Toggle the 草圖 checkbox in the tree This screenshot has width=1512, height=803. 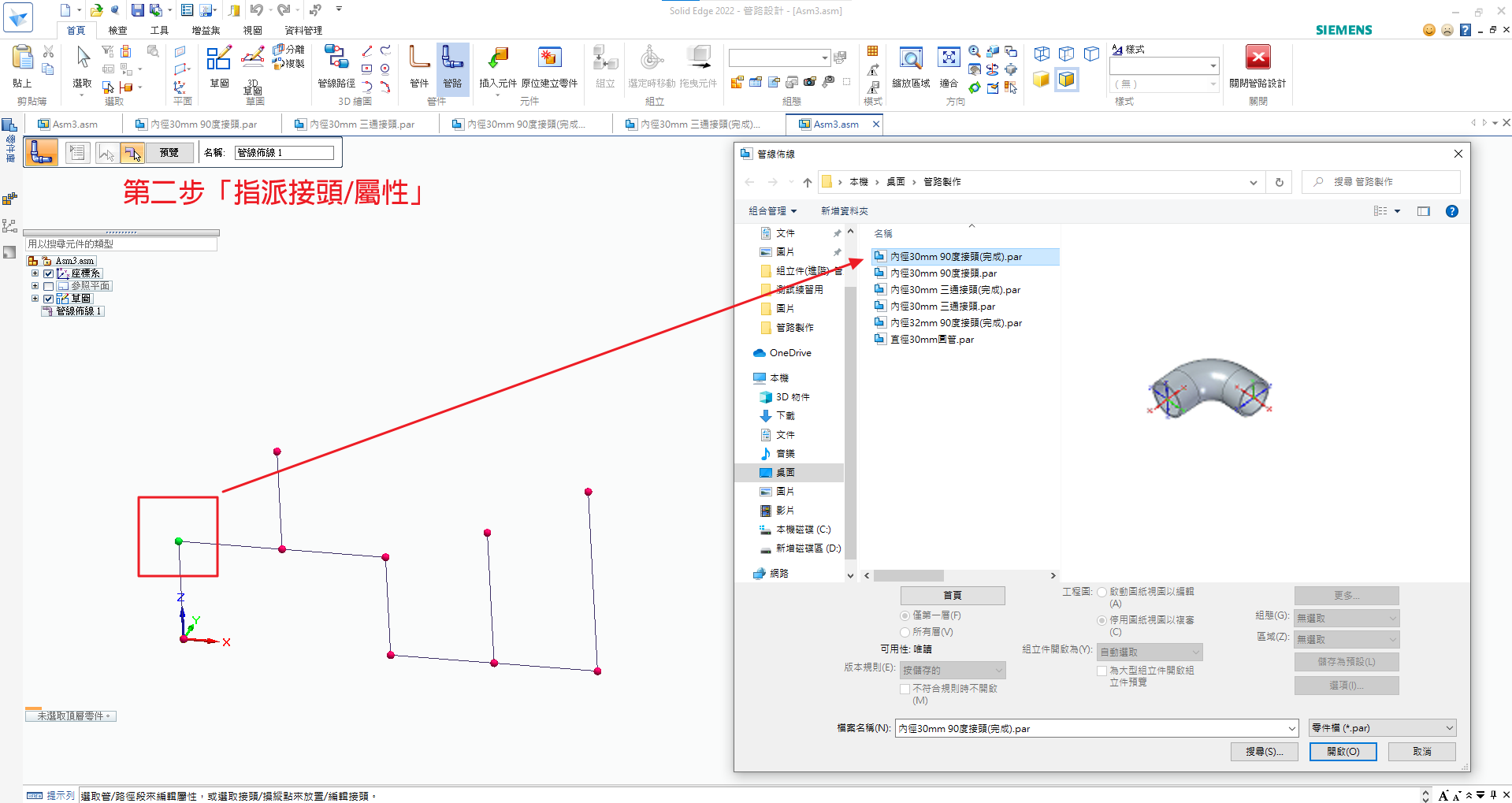[x=48, y=299]
